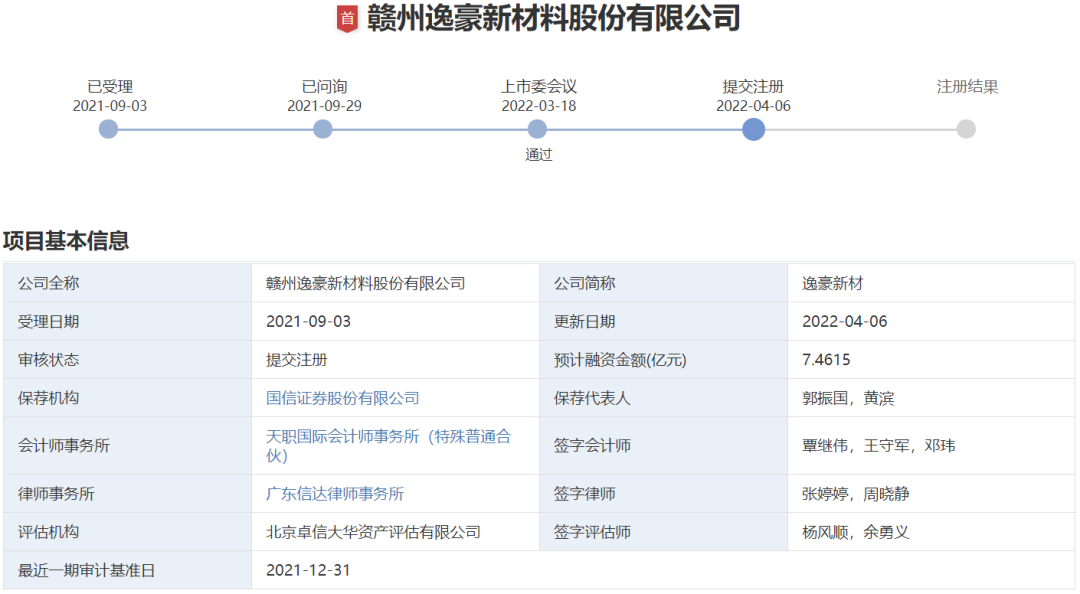Click the 最近一期审计基准日 value 2021-12-31

pos(308,571)
